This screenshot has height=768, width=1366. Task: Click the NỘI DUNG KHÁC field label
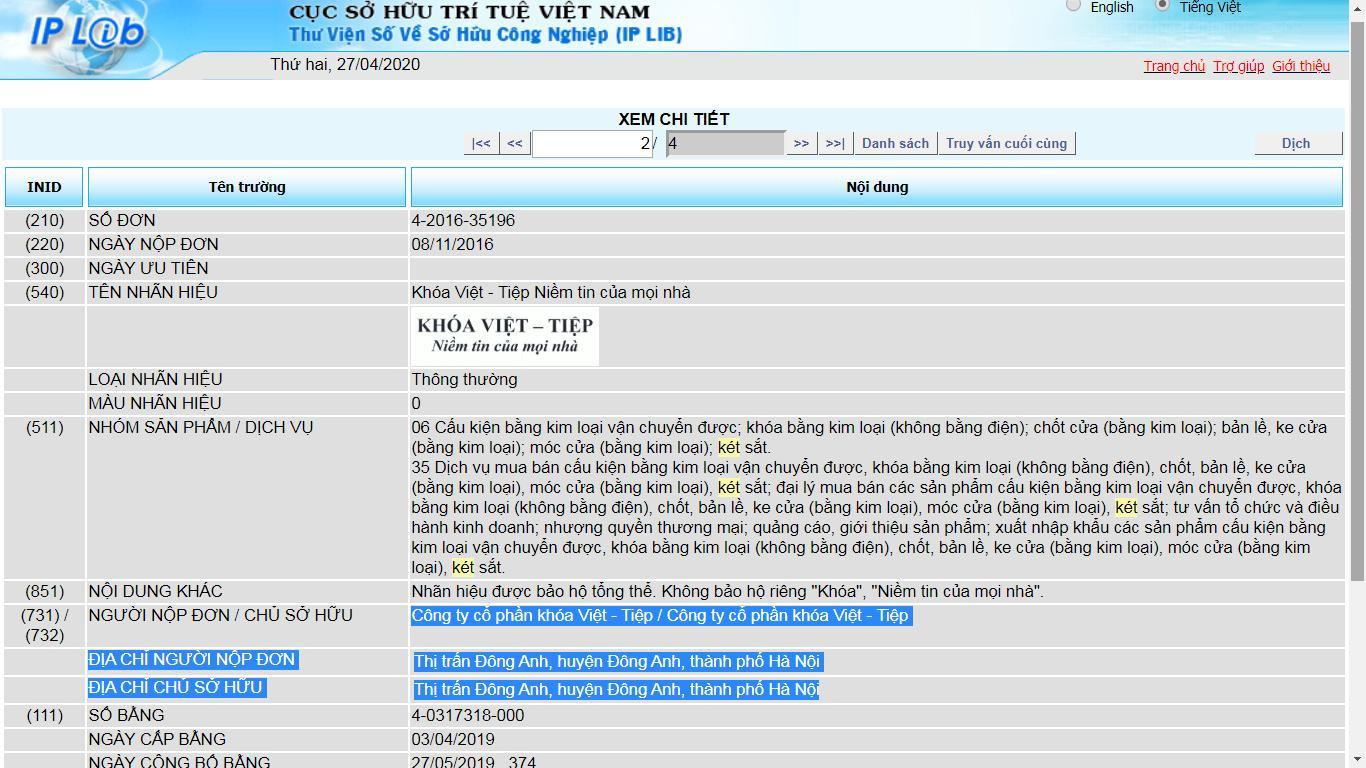click(155, 591)
